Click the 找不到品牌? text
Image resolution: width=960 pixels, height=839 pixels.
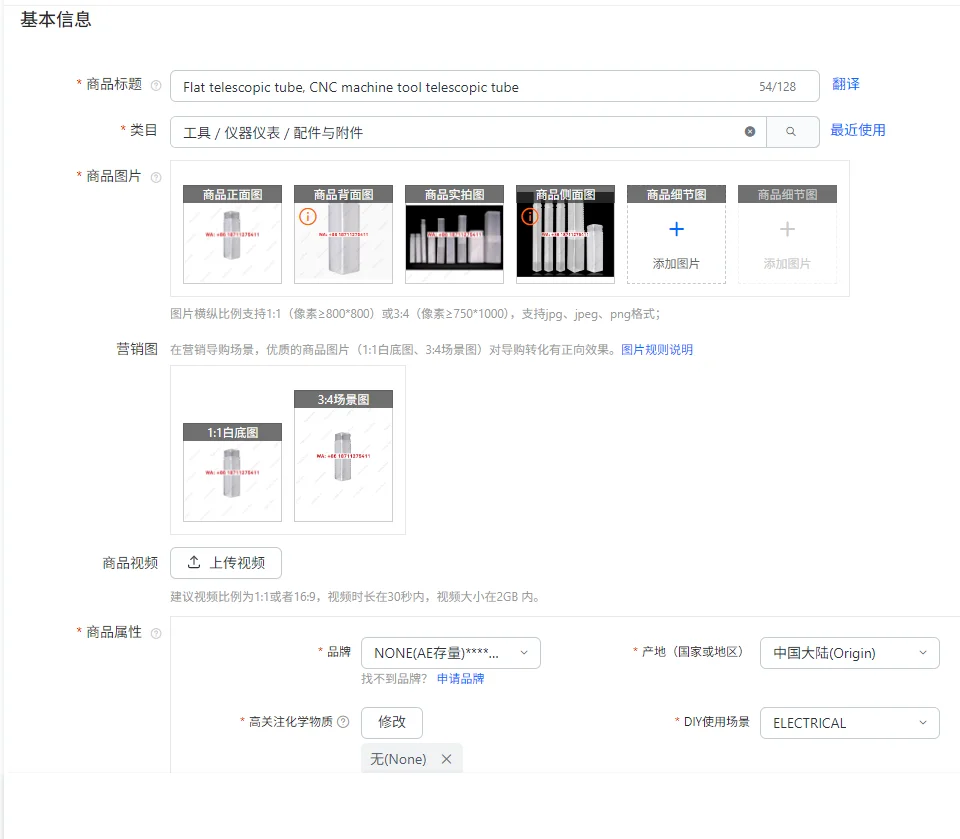[x=394, y=679]
